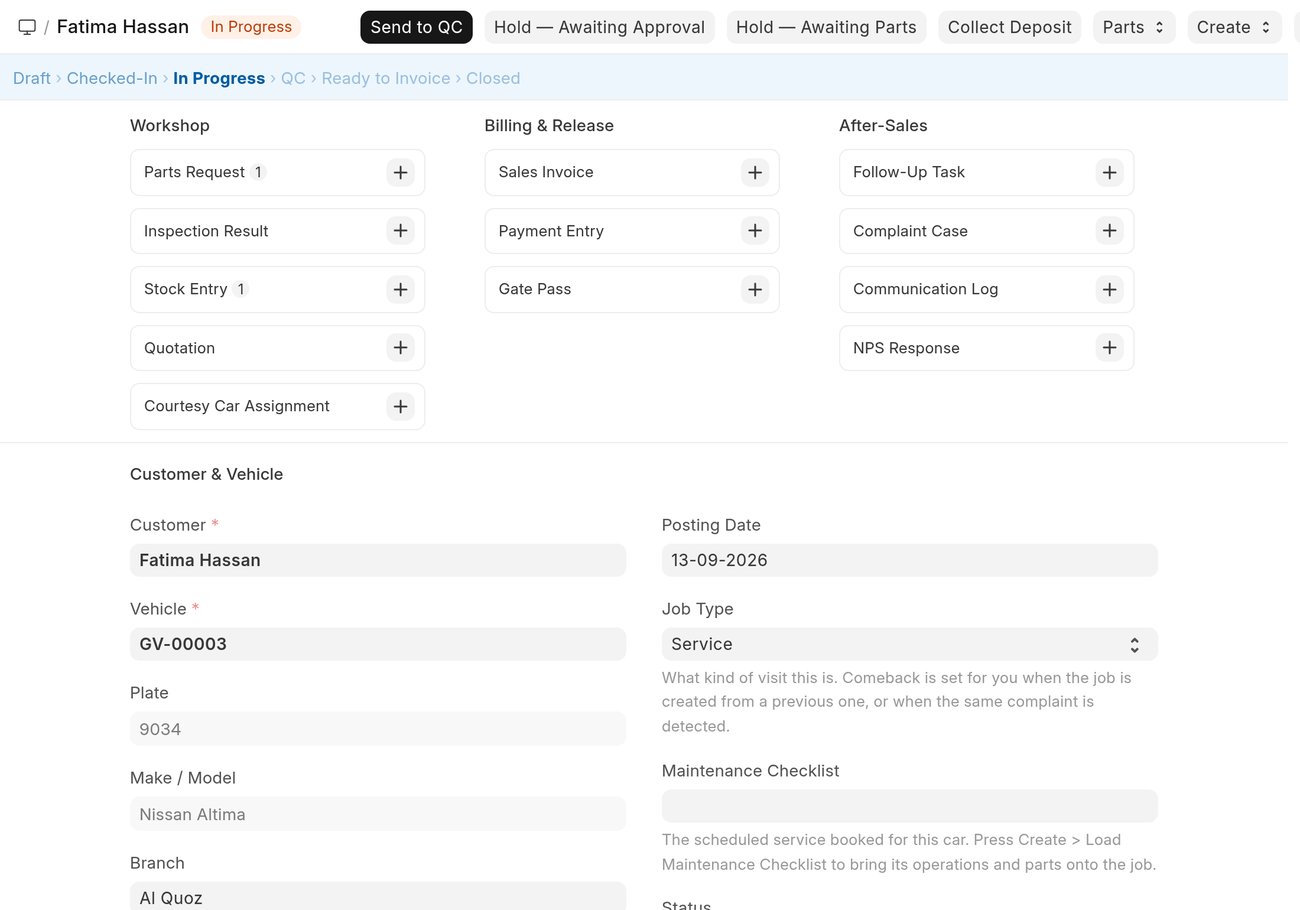Click the Checked-In workflow stage
Screen dimensions: 1300x910
click(112, 78)
